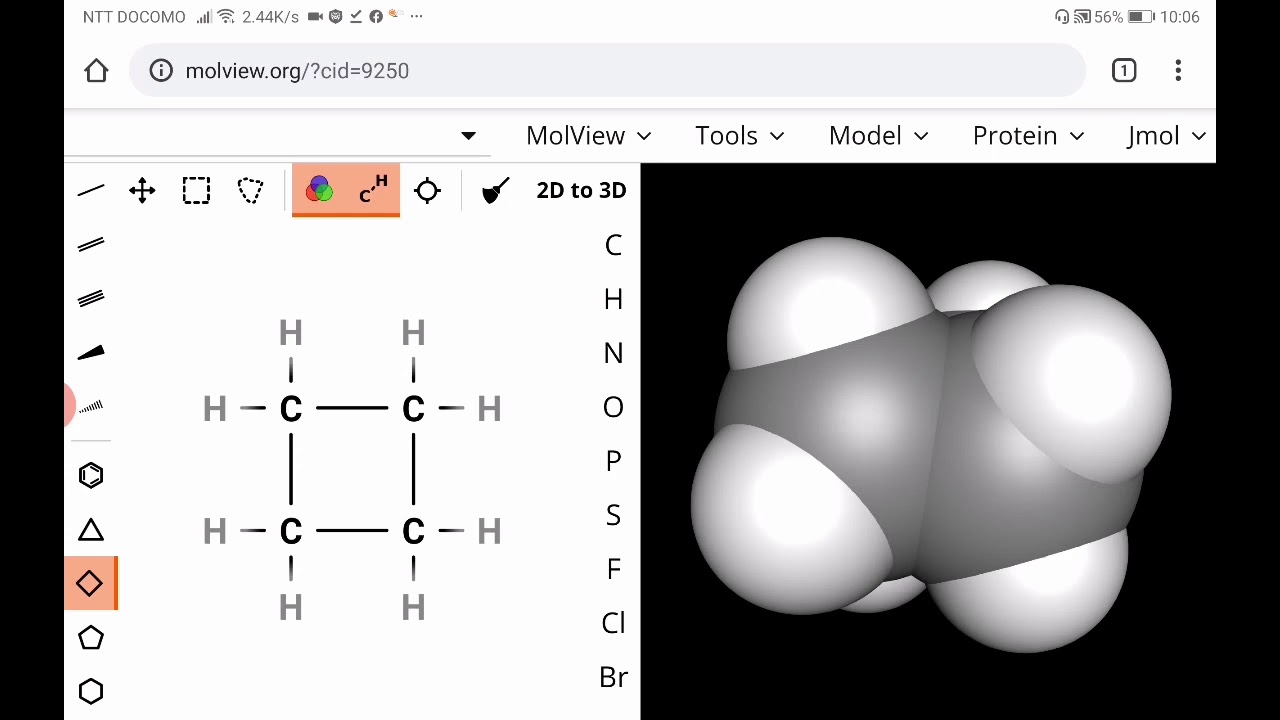
Task: Expand the MolView dropdown menu
Action: click(588, 136)
